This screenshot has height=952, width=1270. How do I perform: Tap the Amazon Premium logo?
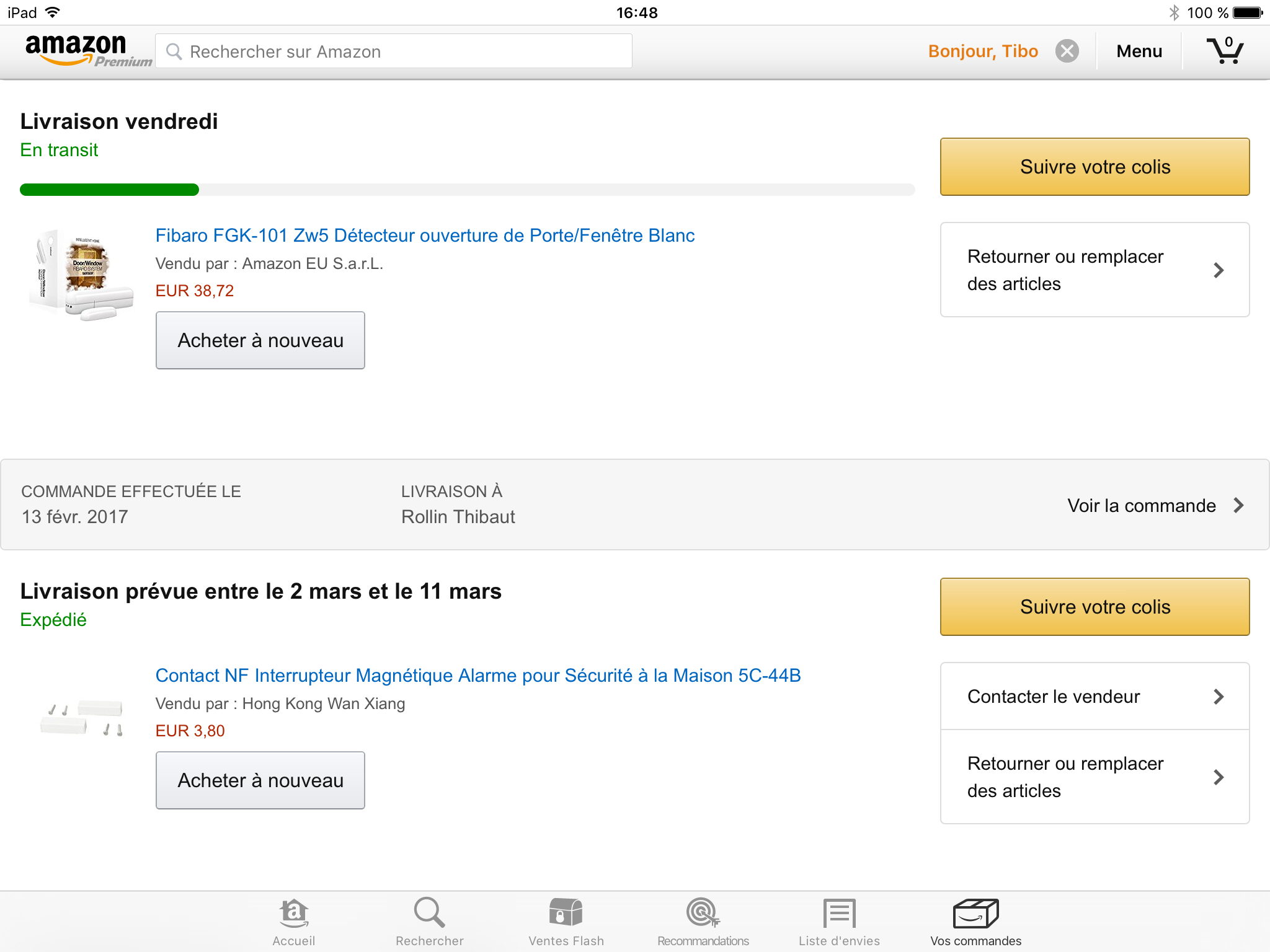pos(88,51)
